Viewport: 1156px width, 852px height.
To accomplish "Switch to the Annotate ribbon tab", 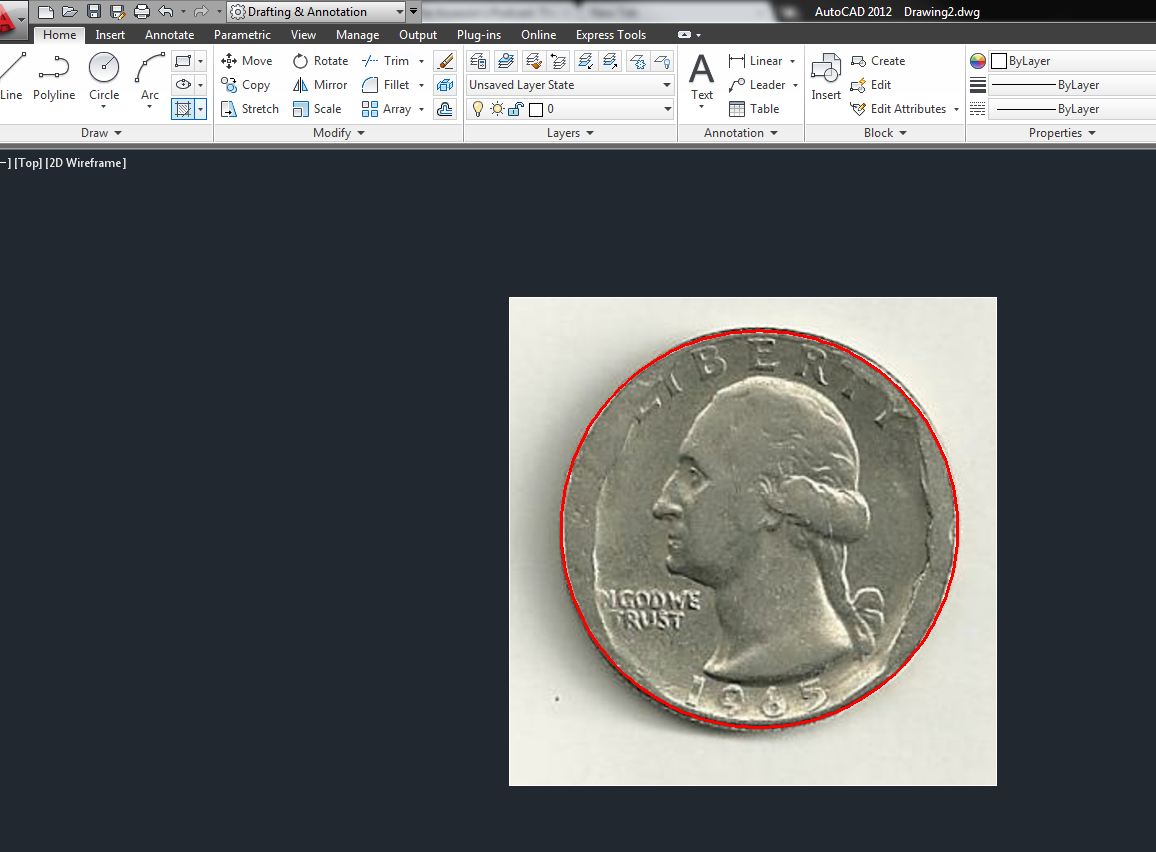I will point(169,35).
